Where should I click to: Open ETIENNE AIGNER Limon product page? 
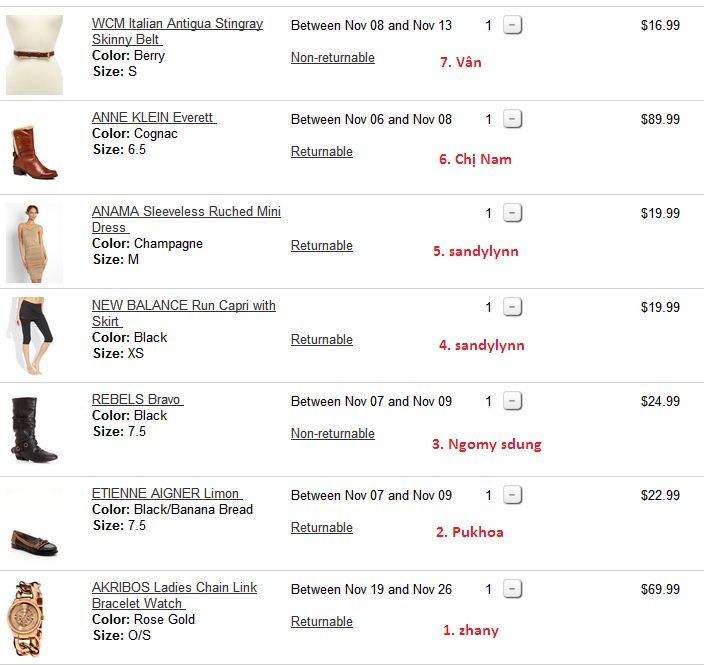pyautogui.click(x=166, y=493)
